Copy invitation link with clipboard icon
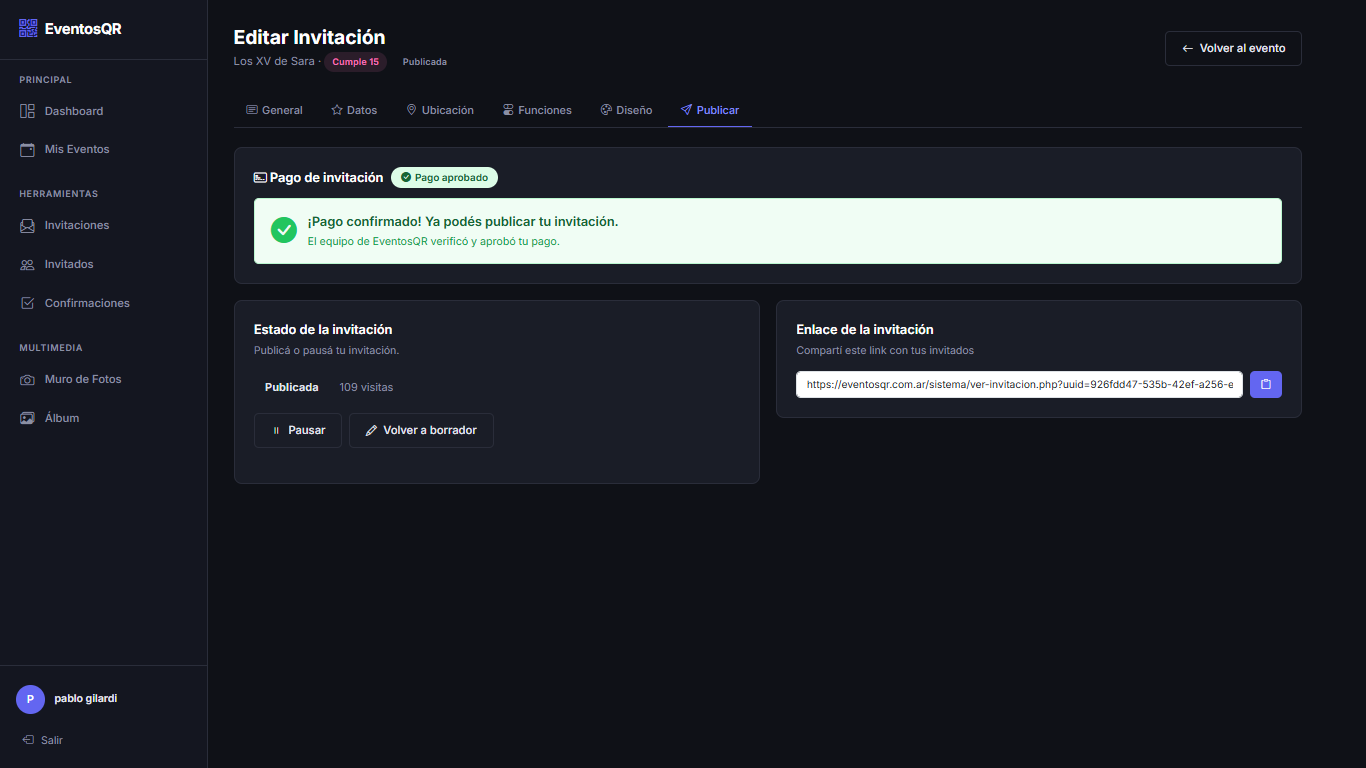Screen dimensions: 1366x768 coord(1265,385)
